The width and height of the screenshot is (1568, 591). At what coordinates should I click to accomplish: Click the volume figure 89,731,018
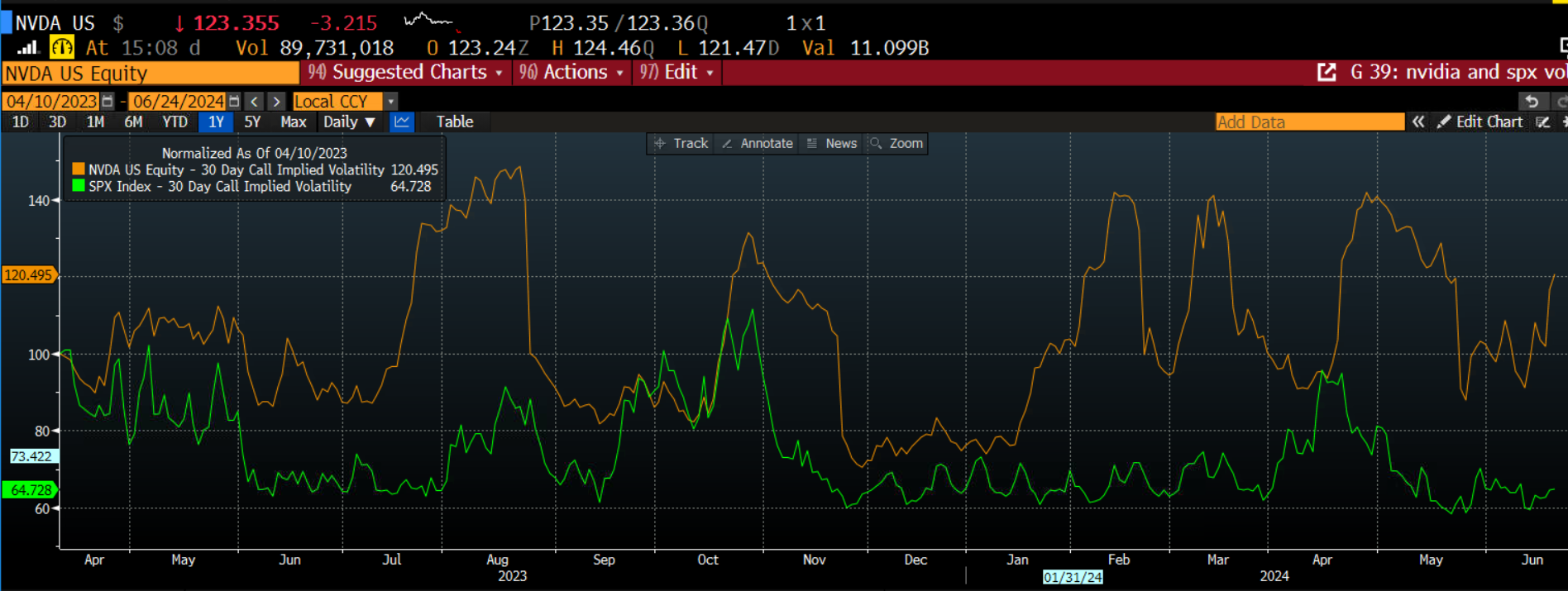pos(337,48)
